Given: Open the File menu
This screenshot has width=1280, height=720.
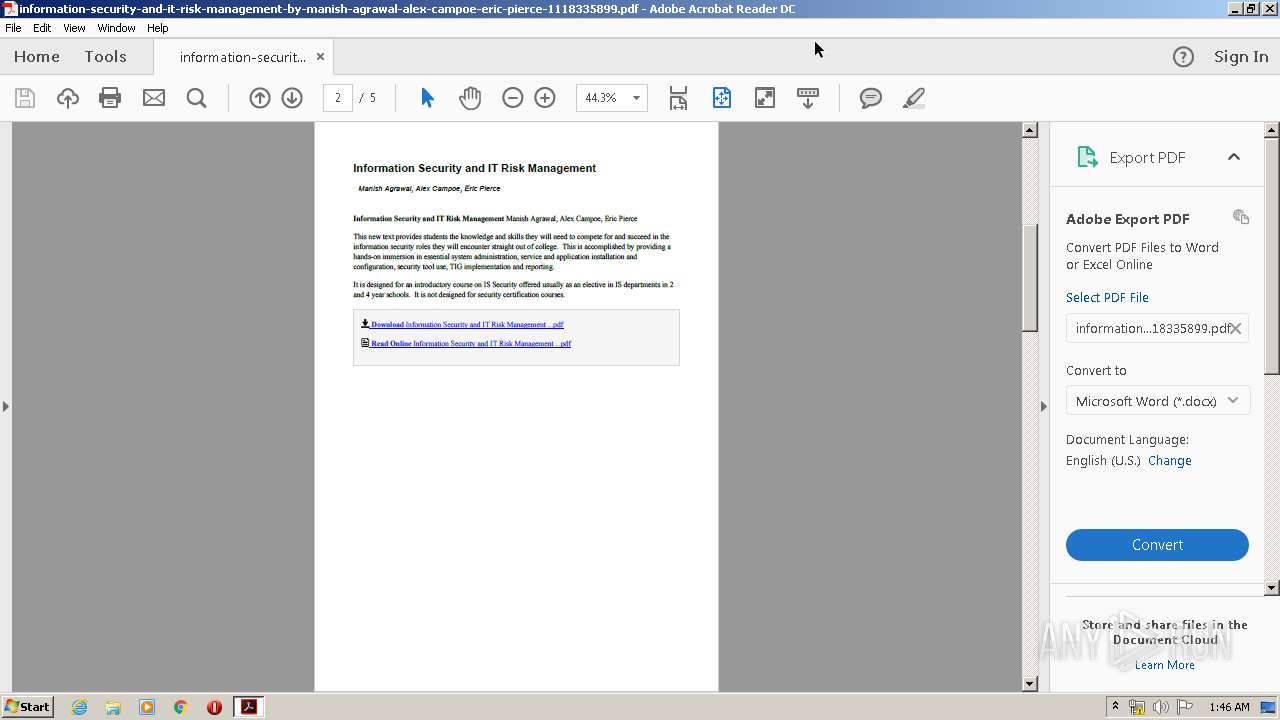Looking at the screenshot, I should (x=13, y=28).
